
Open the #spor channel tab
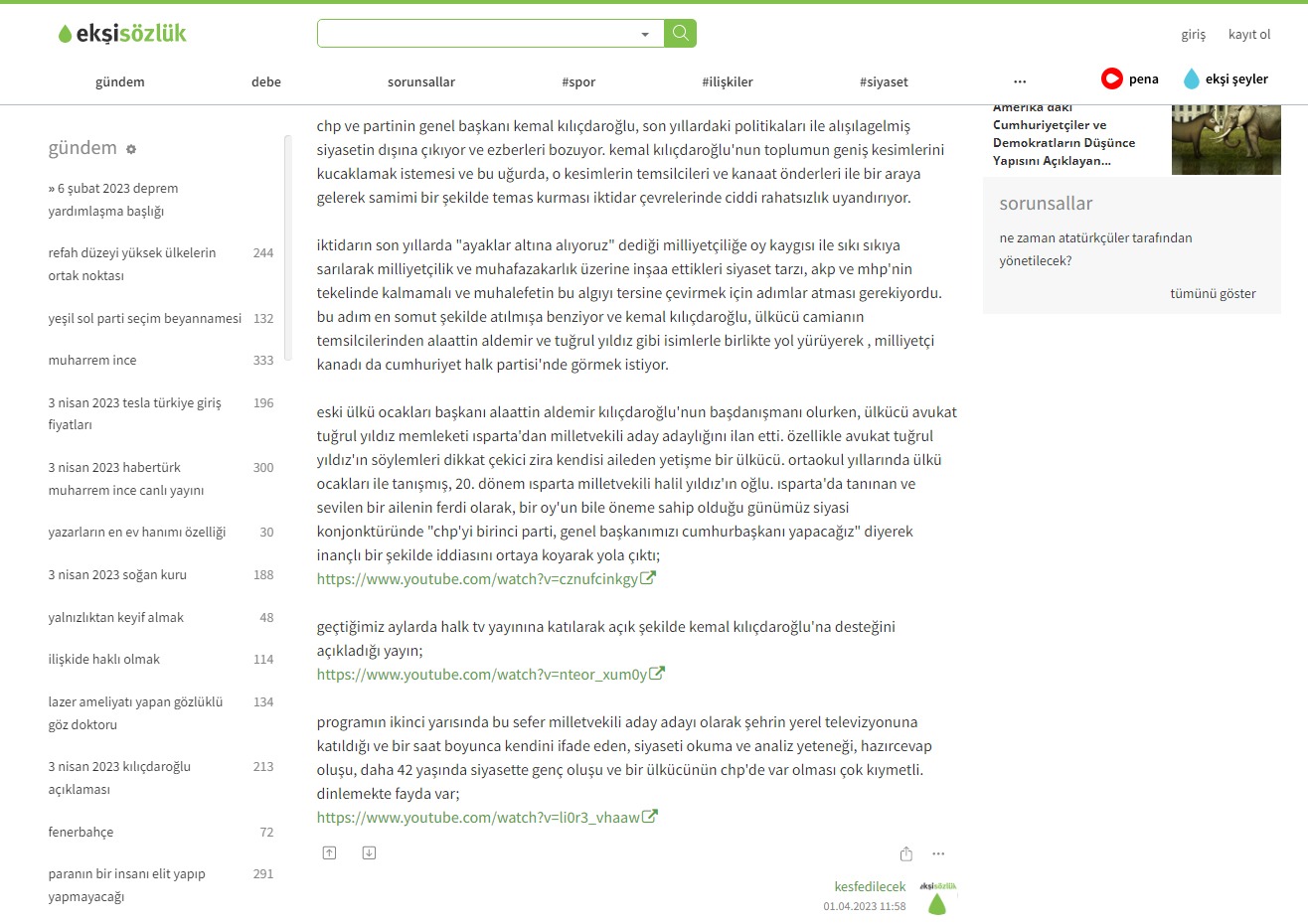(578, 81)
